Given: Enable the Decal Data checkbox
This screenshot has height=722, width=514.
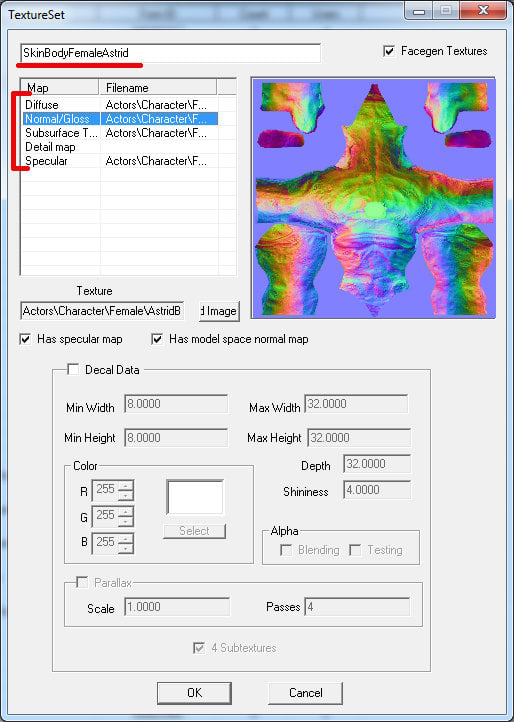Looking at the screenshot, I should (73, 369).
